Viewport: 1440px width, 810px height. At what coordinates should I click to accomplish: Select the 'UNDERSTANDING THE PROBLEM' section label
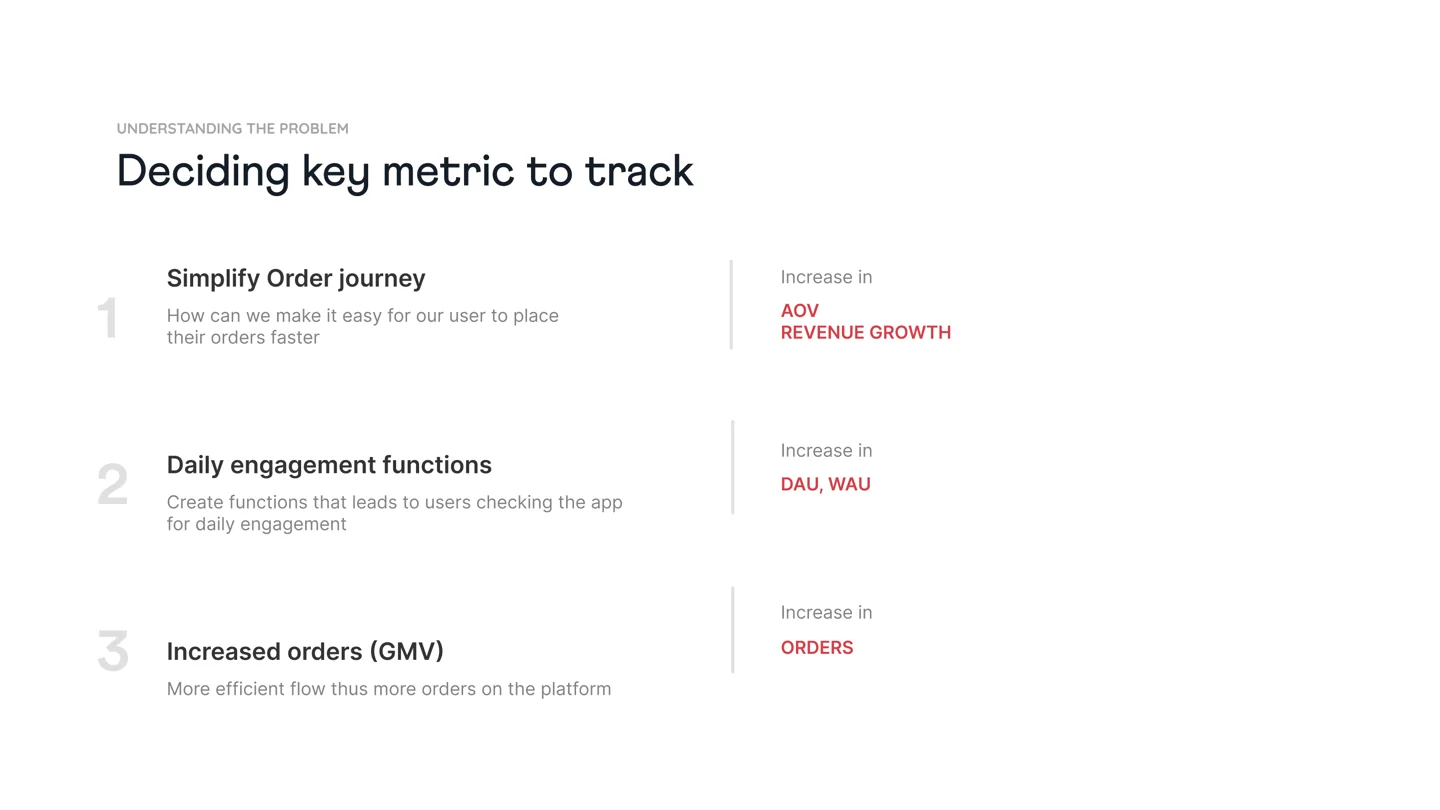click(233, 128)
